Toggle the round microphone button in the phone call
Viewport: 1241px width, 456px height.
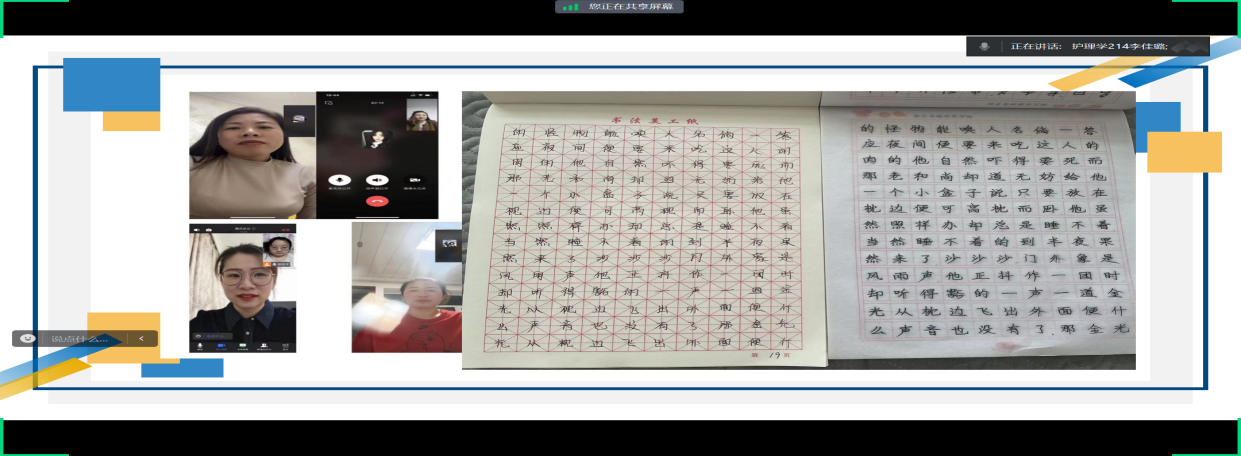tap(338, 179)
